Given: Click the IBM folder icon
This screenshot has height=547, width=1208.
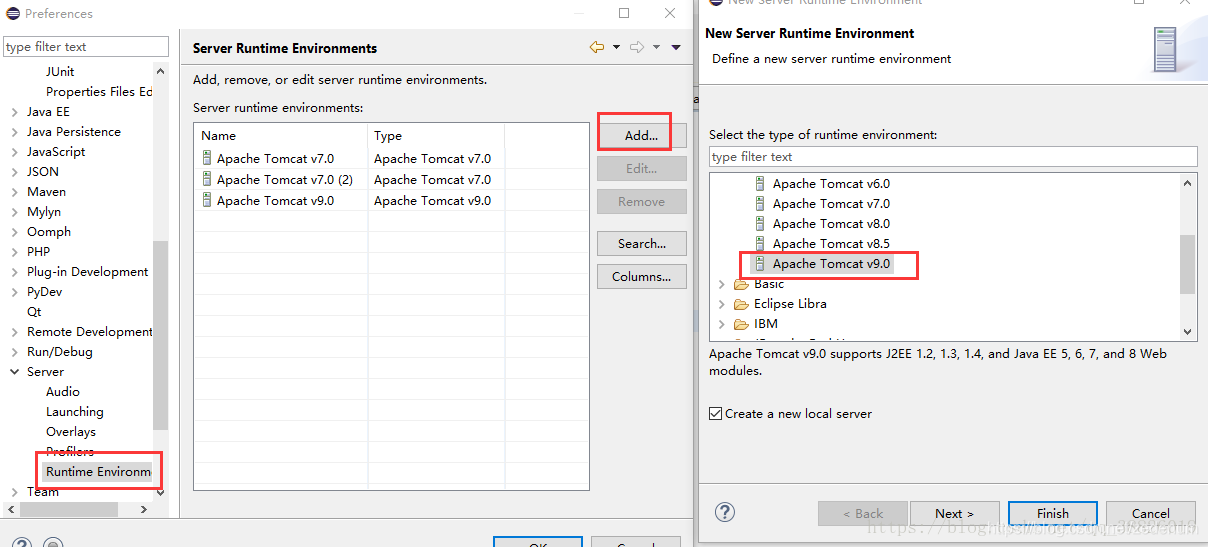Looking at the screenshot, I should click(x=741, y=324).
